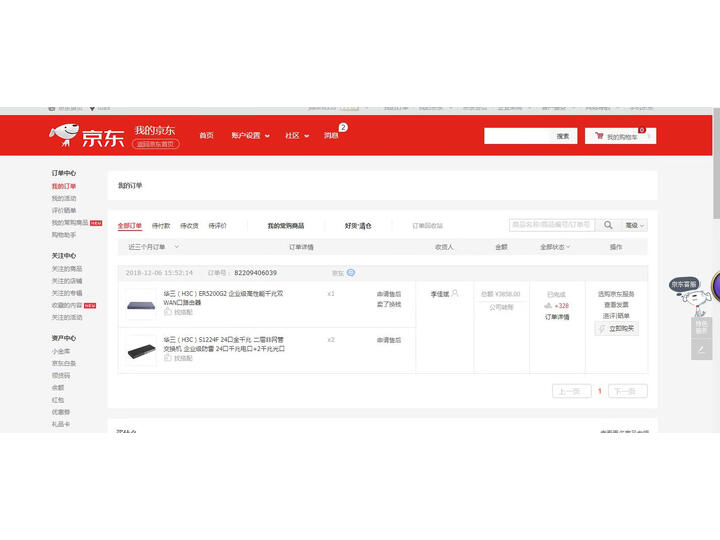Click 申请售后 for the S1224F switch
This screenshot has width=720, height=540.
click(389, 340)
